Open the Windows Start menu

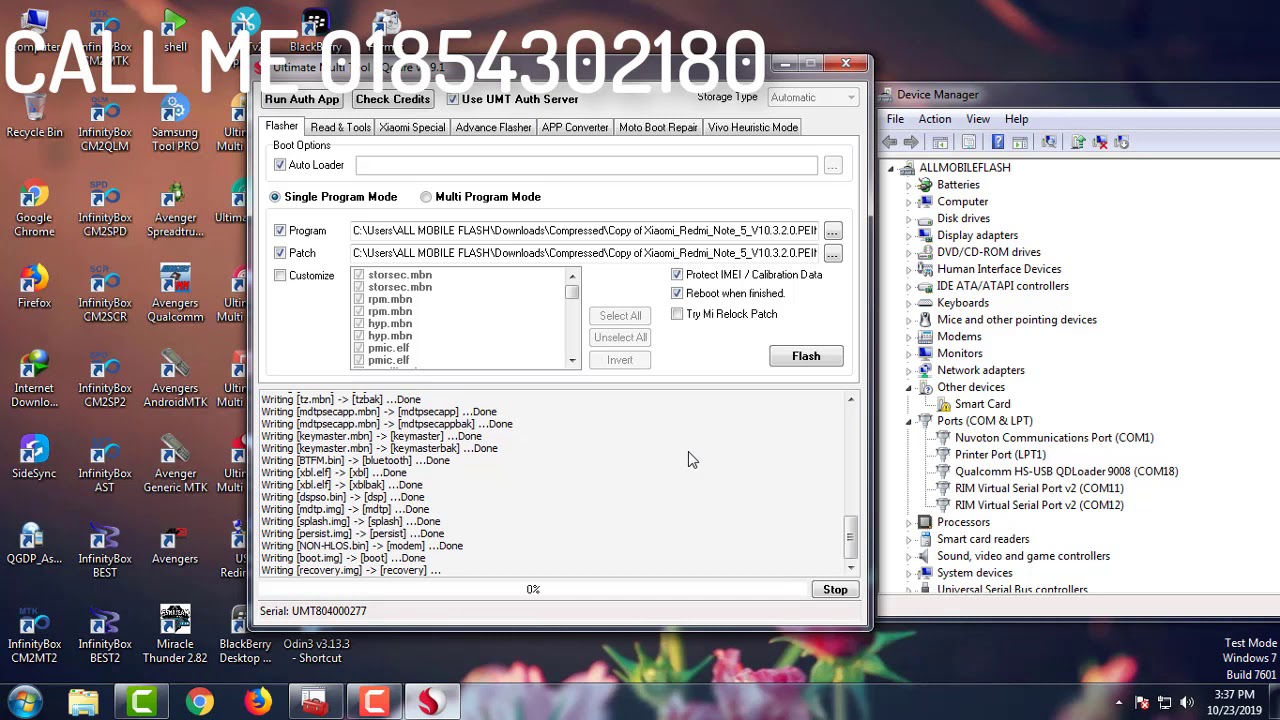(x=25, y=701)
